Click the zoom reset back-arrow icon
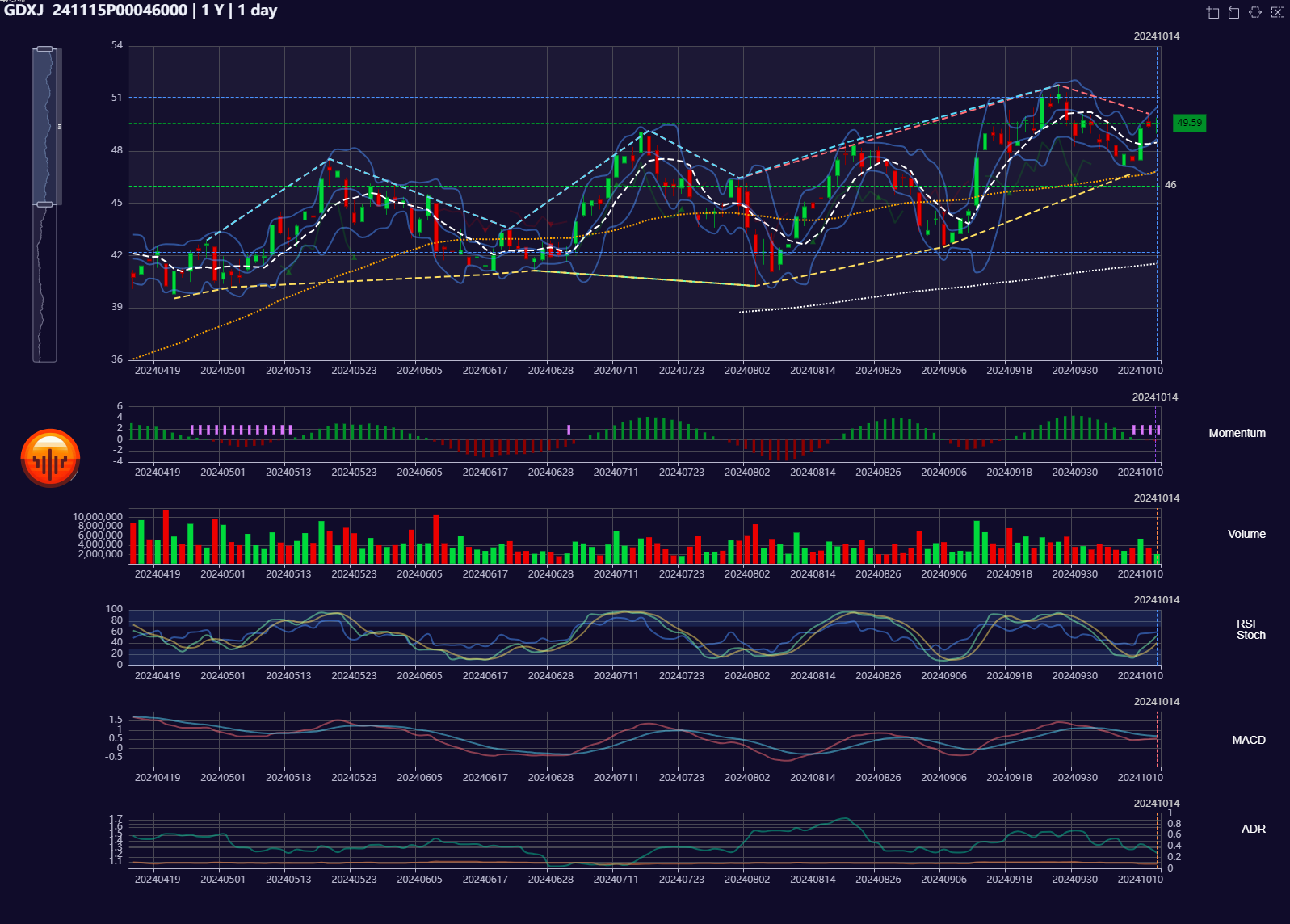This screenshot has width=1290, height=924. 1233,12
